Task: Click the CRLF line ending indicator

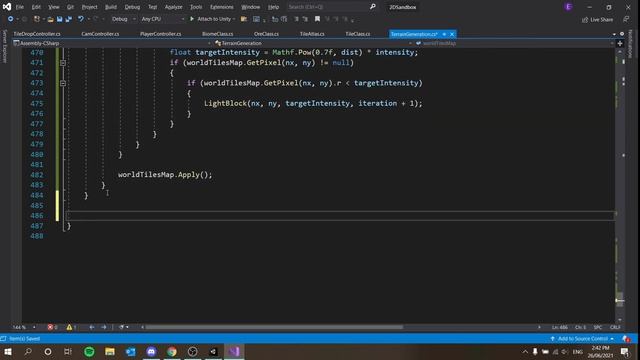Action: pyautogui.click(x=615, y=327)
